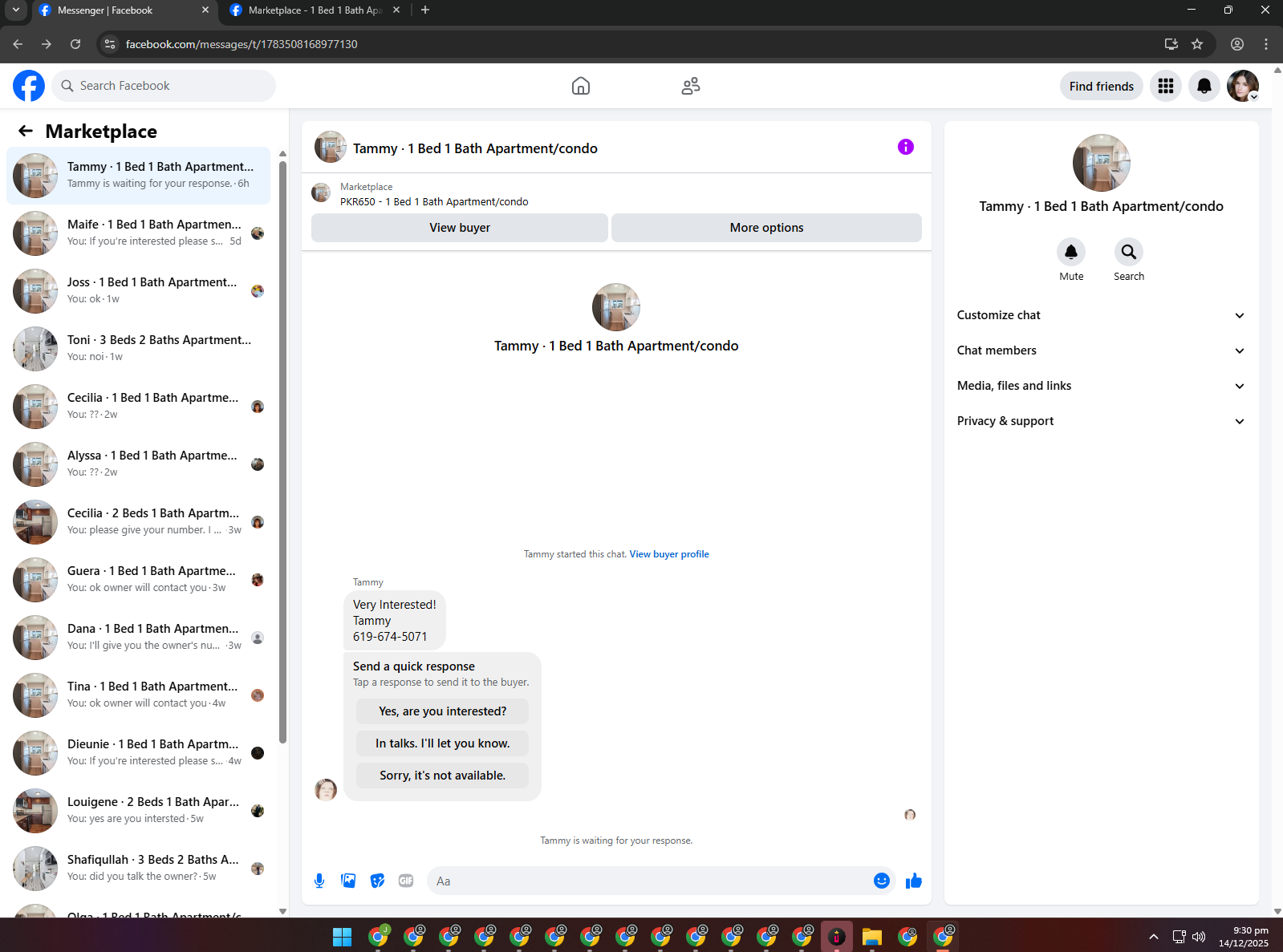Open Toni 3 Beds 2 Baths conversation
Image resolution: width=1283 pixels, height=952 pixels.
coord(138,349)
